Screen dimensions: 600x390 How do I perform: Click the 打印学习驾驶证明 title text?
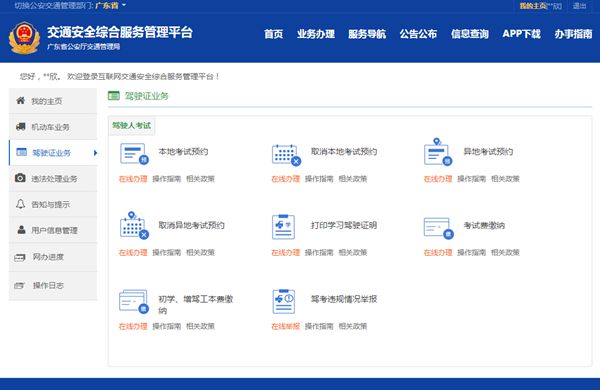pyautogui.click(x=344, y=225)
